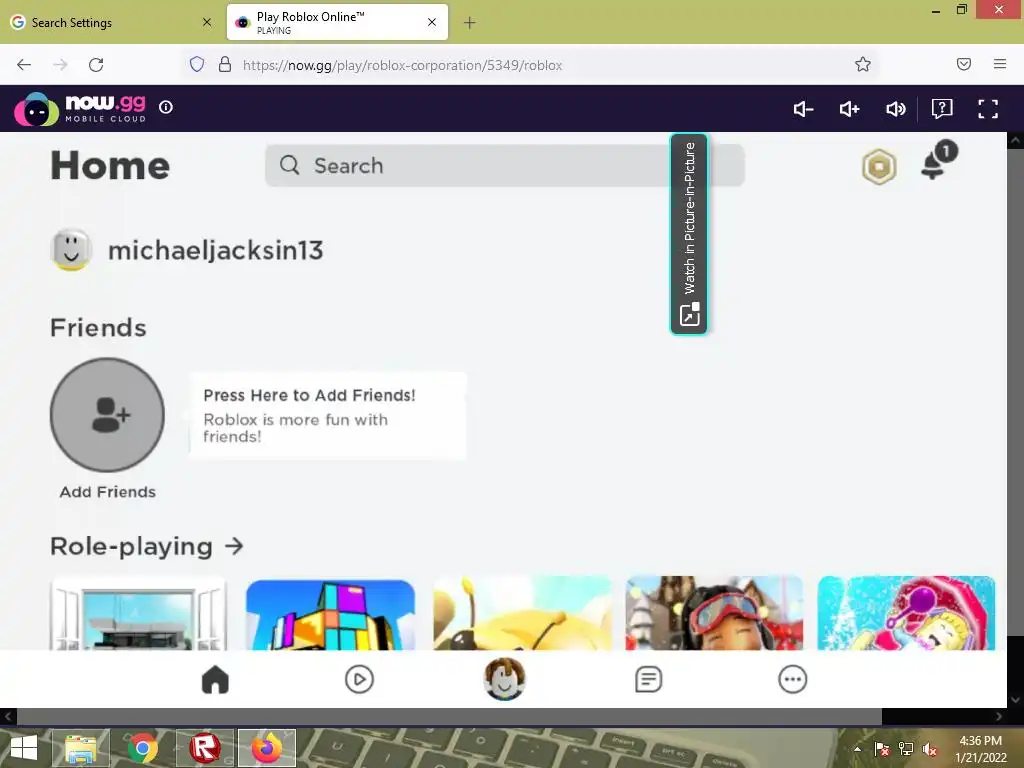This screenshot has height=768, width=1024.
Task: Select the Discover play tab in bottom navigation
Action: coord(359,680)
